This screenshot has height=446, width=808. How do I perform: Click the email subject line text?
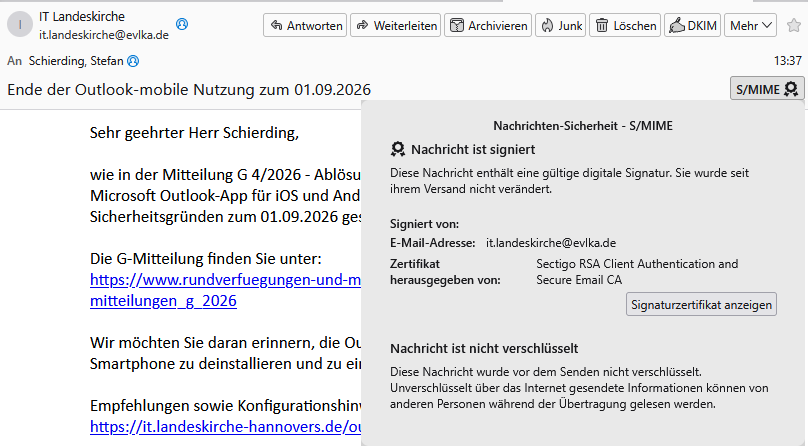[196, 89]
